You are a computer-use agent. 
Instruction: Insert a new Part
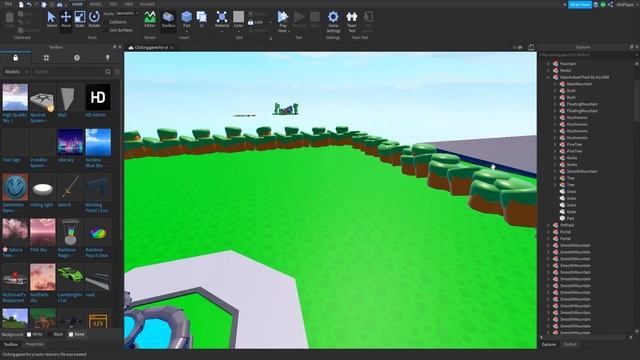click(187, 19)
